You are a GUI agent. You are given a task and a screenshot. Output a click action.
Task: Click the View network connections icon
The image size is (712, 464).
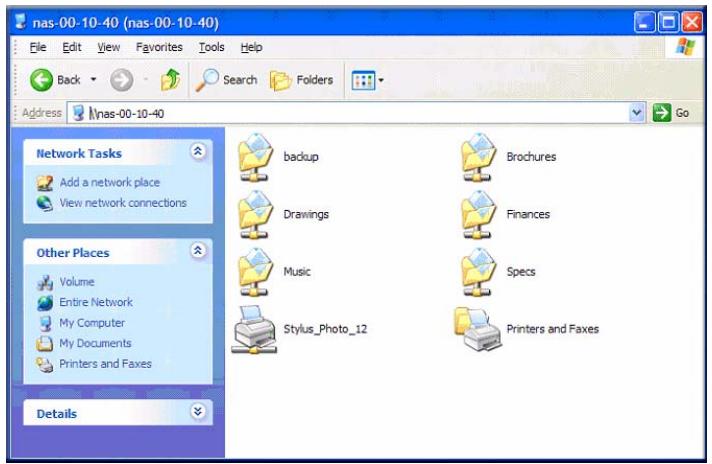coord(45,203)
